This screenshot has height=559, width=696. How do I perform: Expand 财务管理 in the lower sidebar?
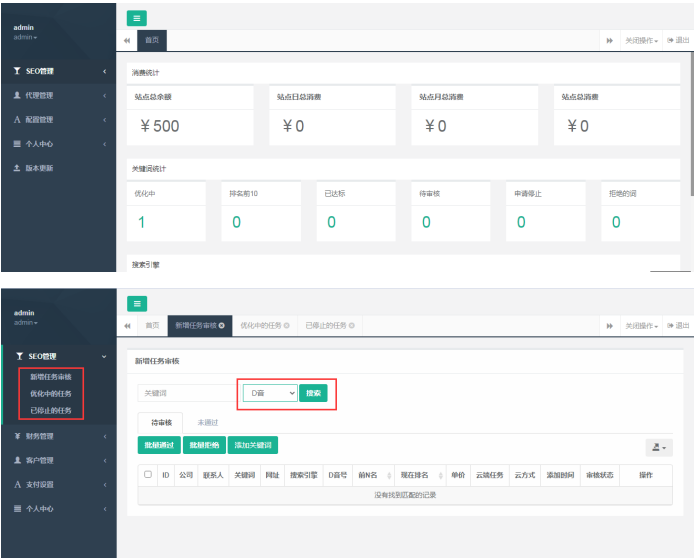click(x=39, y=436)
